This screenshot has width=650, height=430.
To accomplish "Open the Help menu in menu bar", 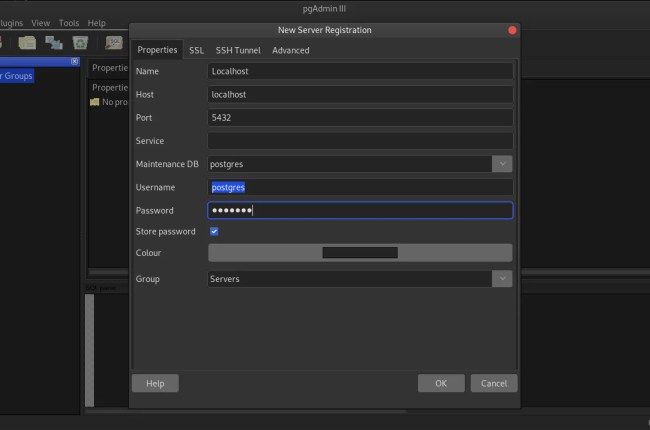I will coord(97,23).
